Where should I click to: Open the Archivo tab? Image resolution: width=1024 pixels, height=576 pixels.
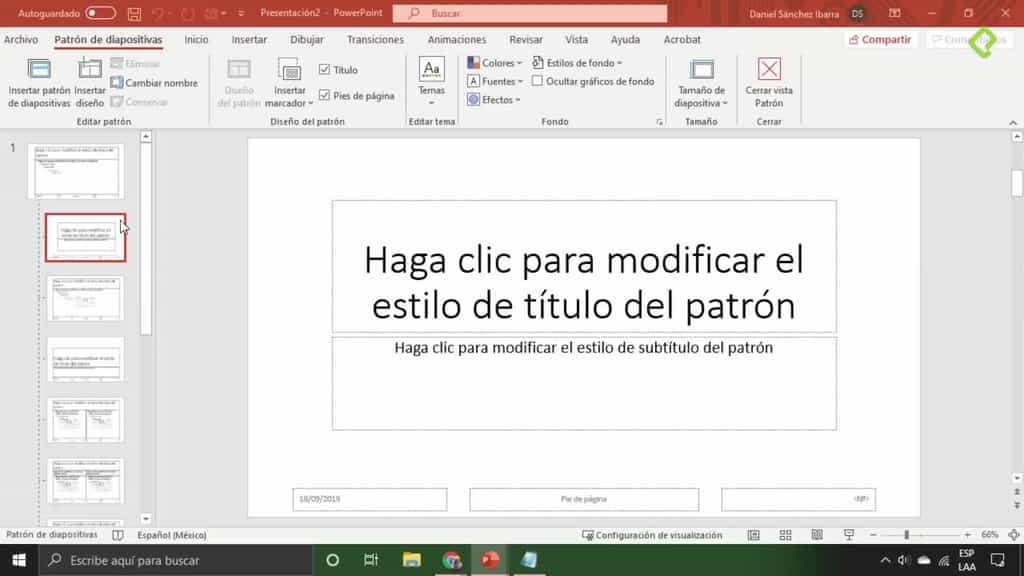click(x=21, y=39)
